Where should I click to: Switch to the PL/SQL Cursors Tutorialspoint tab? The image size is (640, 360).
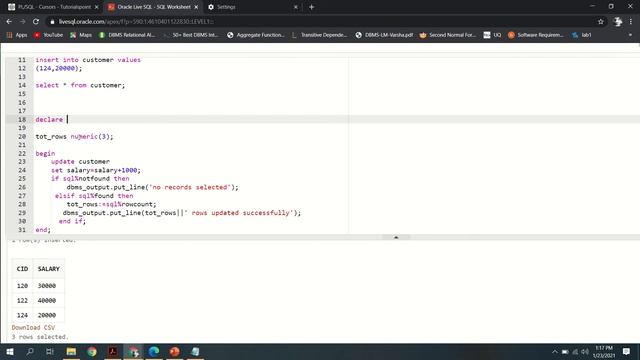pyautogui.click(x=53, y=7)
